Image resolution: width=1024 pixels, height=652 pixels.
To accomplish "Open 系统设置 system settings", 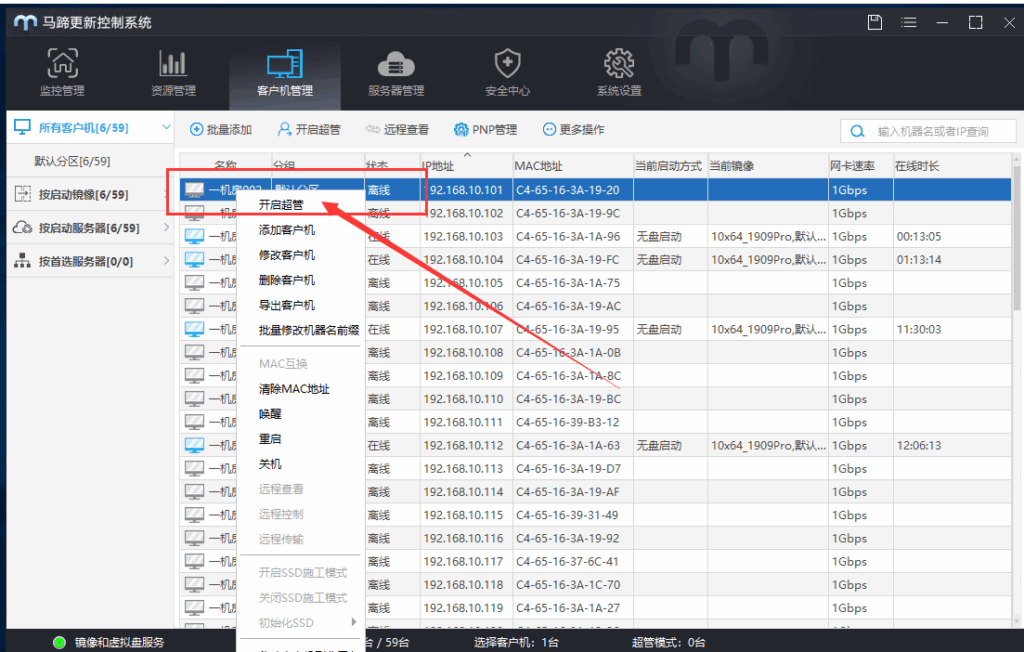I will [x=619, y=73].
